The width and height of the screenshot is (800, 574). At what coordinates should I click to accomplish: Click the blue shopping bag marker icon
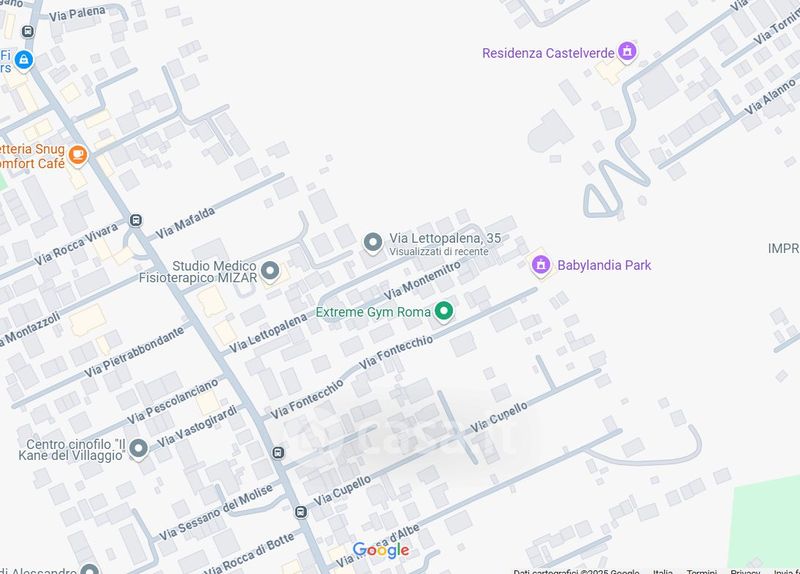(x=23, y=60)
